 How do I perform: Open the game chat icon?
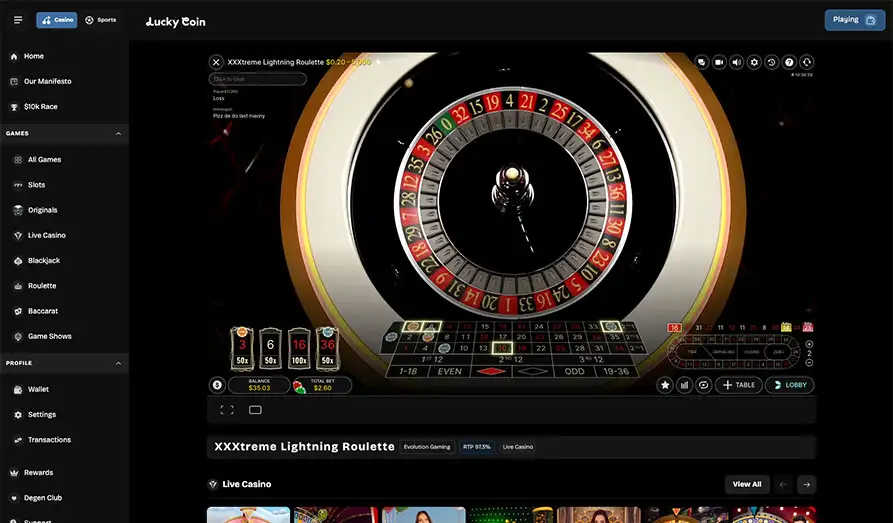pyautogui.click(x=702, y=62)
